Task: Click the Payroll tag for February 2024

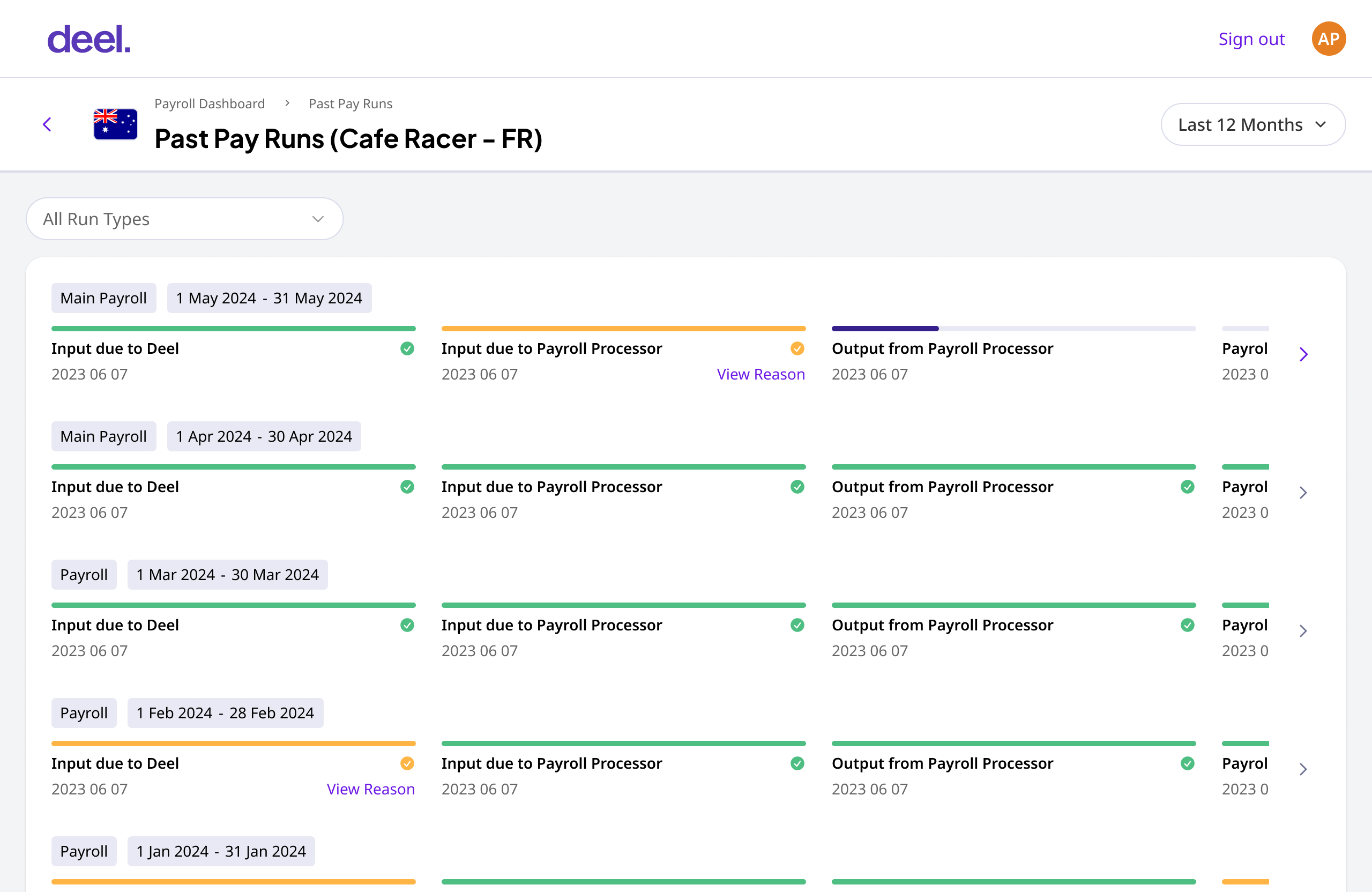Action: 84,713
